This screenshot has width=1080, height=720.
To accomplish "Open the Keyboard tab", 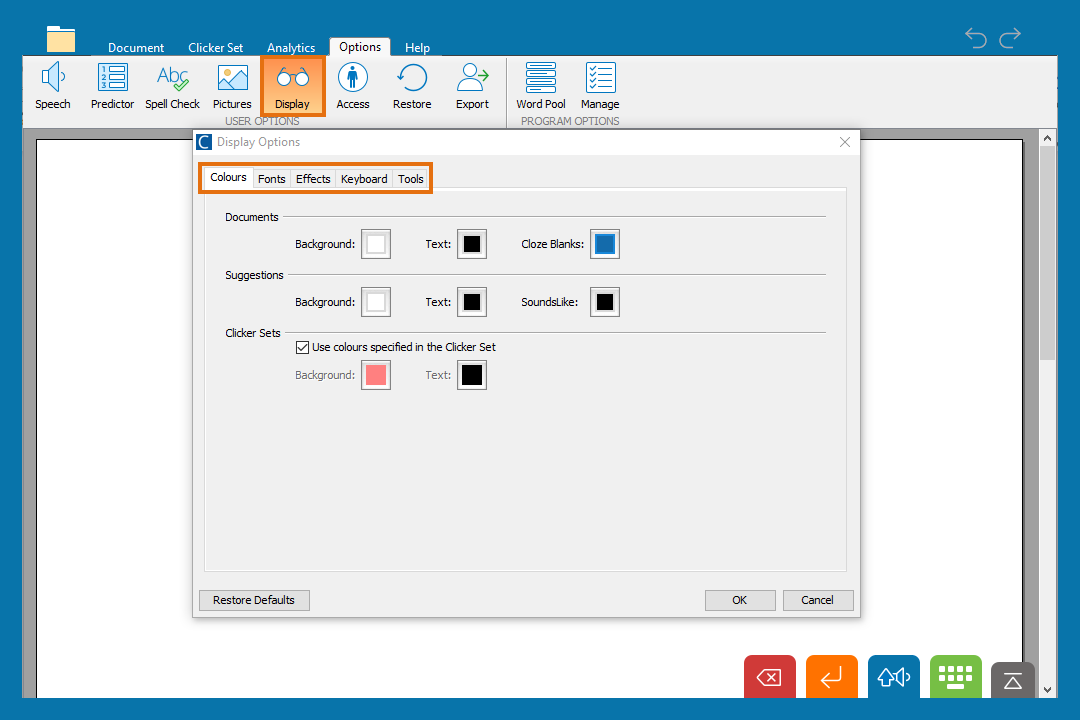I will point(364,179).
